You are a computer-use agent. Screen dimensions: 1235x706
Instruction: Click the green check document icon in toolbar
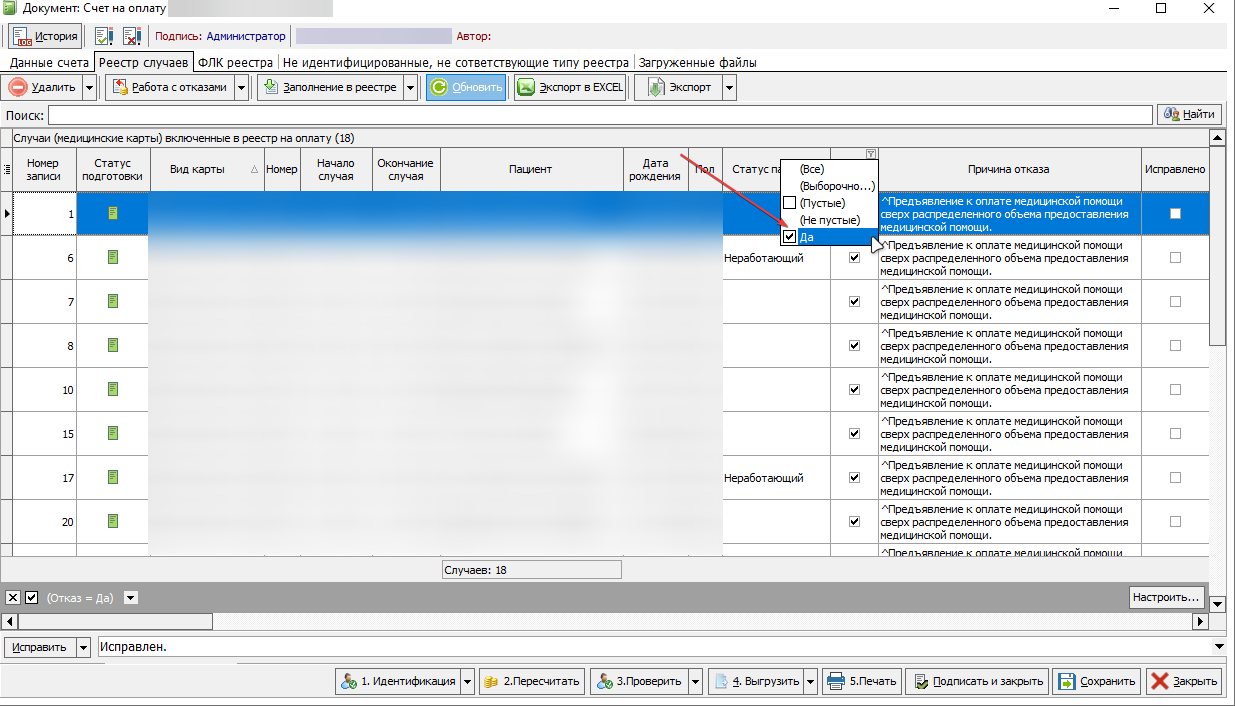[x=104, y=36]
